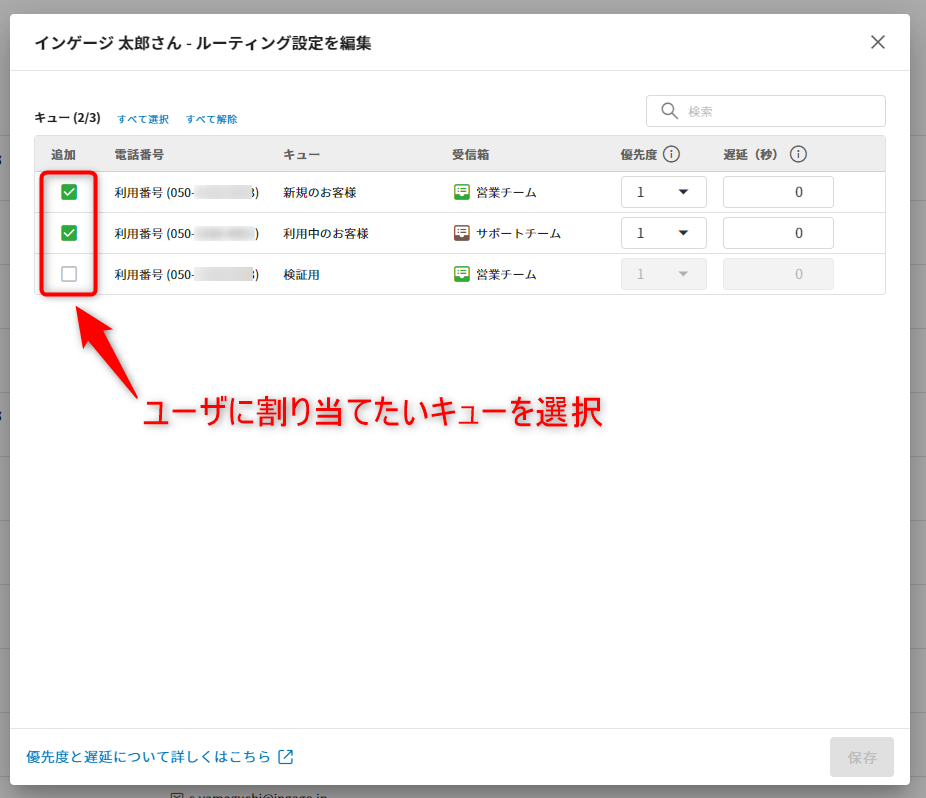Open the disabled priority dropdown for 検証用

pos(664,274)
